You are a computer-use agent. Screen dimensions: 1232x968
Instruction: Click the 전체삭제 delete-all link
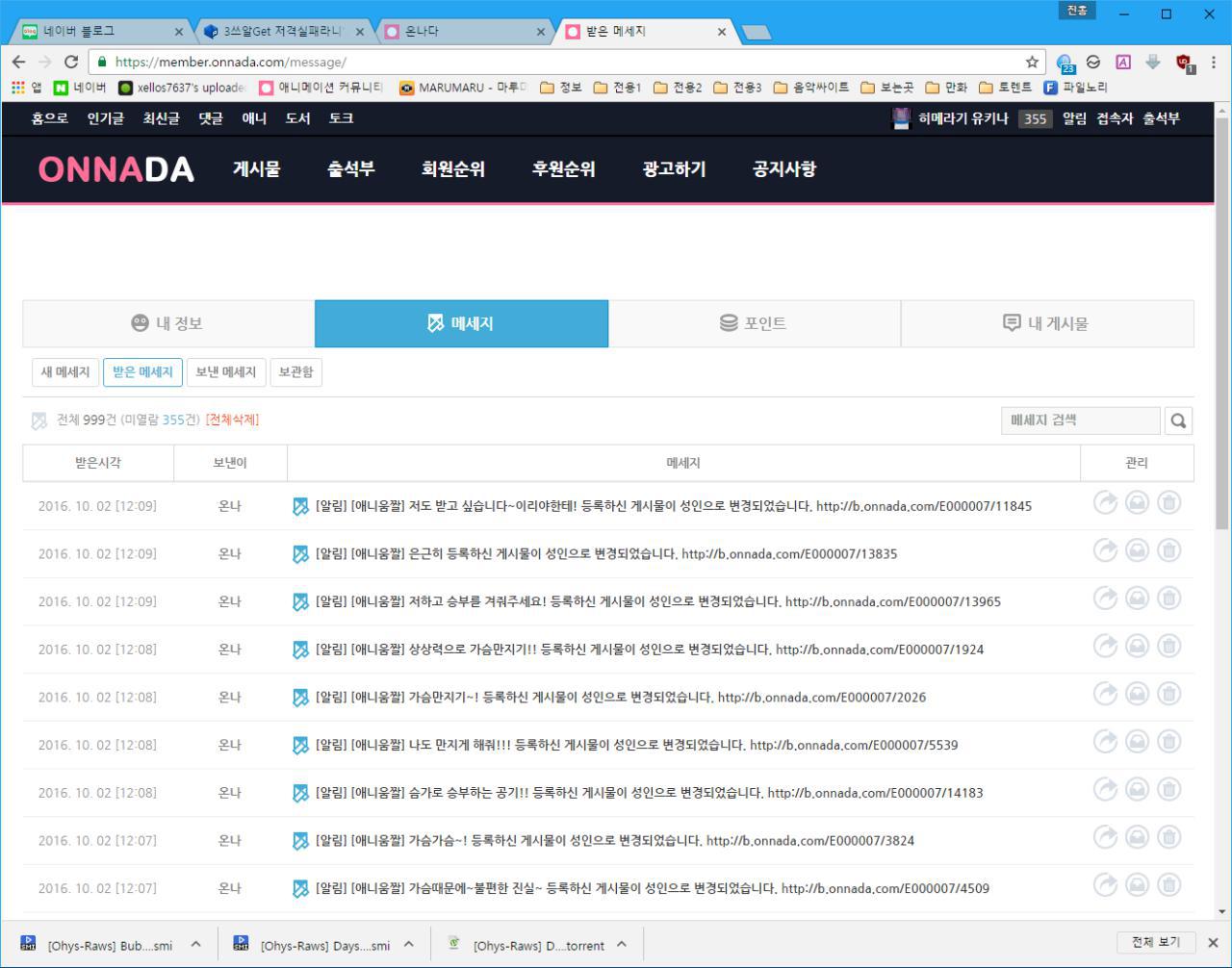tap(232, 420)
